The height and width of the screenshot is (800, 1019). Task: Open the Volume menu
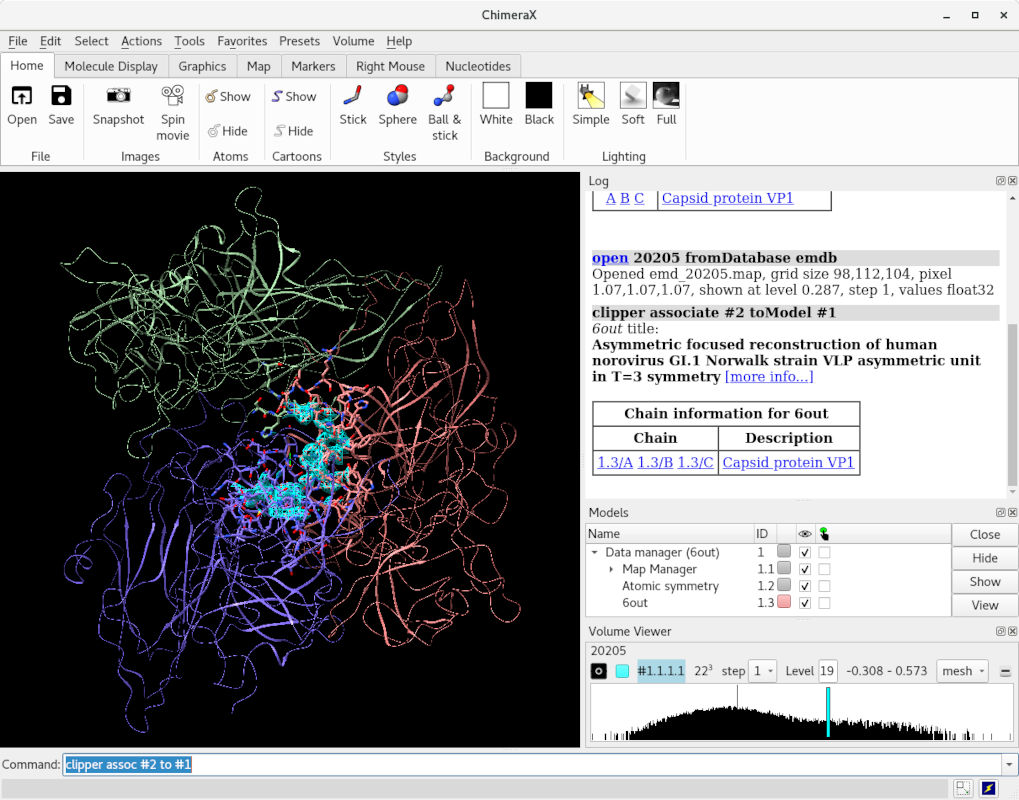[353, 41]
